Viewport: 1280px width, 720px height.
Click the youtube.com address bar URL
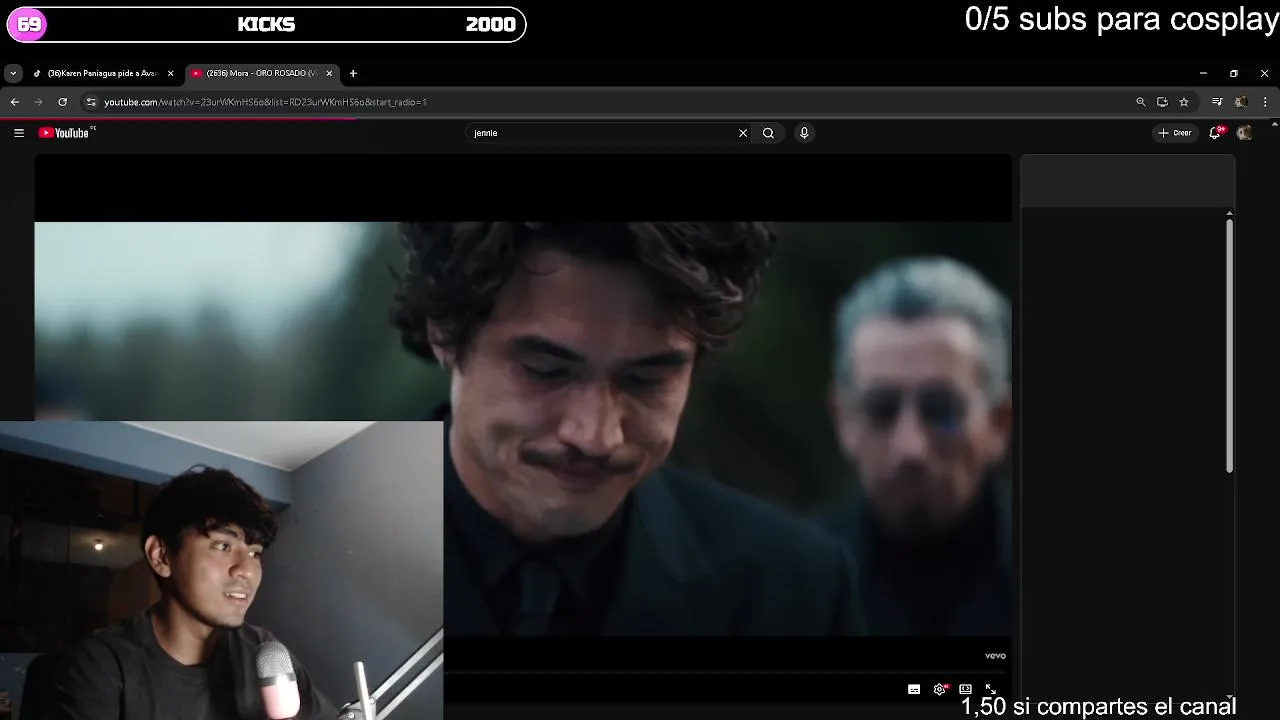point(265,102)
